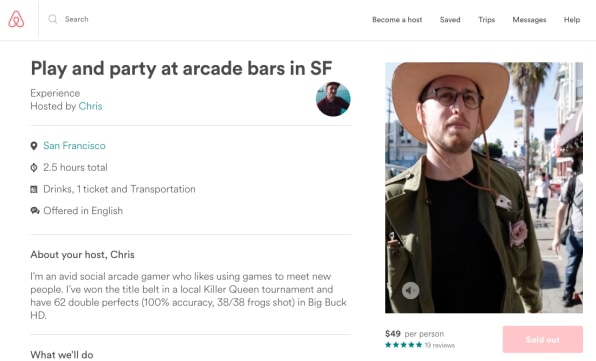Image resolution: width=596 pixels, height=361 pixels.
Task: Click the search magnifier icon
Action: (x=52, y=19)
